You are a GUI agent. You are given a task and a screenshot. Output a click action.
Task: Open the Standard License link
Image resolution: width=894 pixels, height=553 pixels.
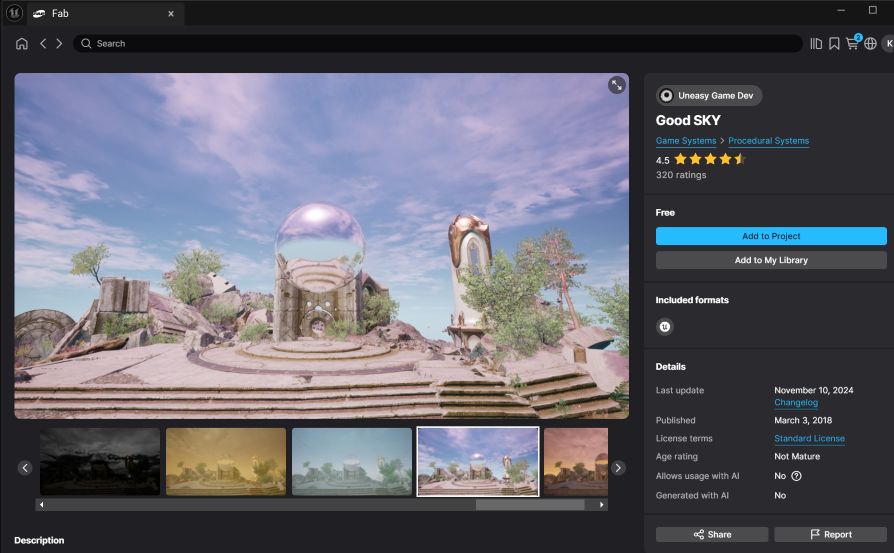coord(809,439)
